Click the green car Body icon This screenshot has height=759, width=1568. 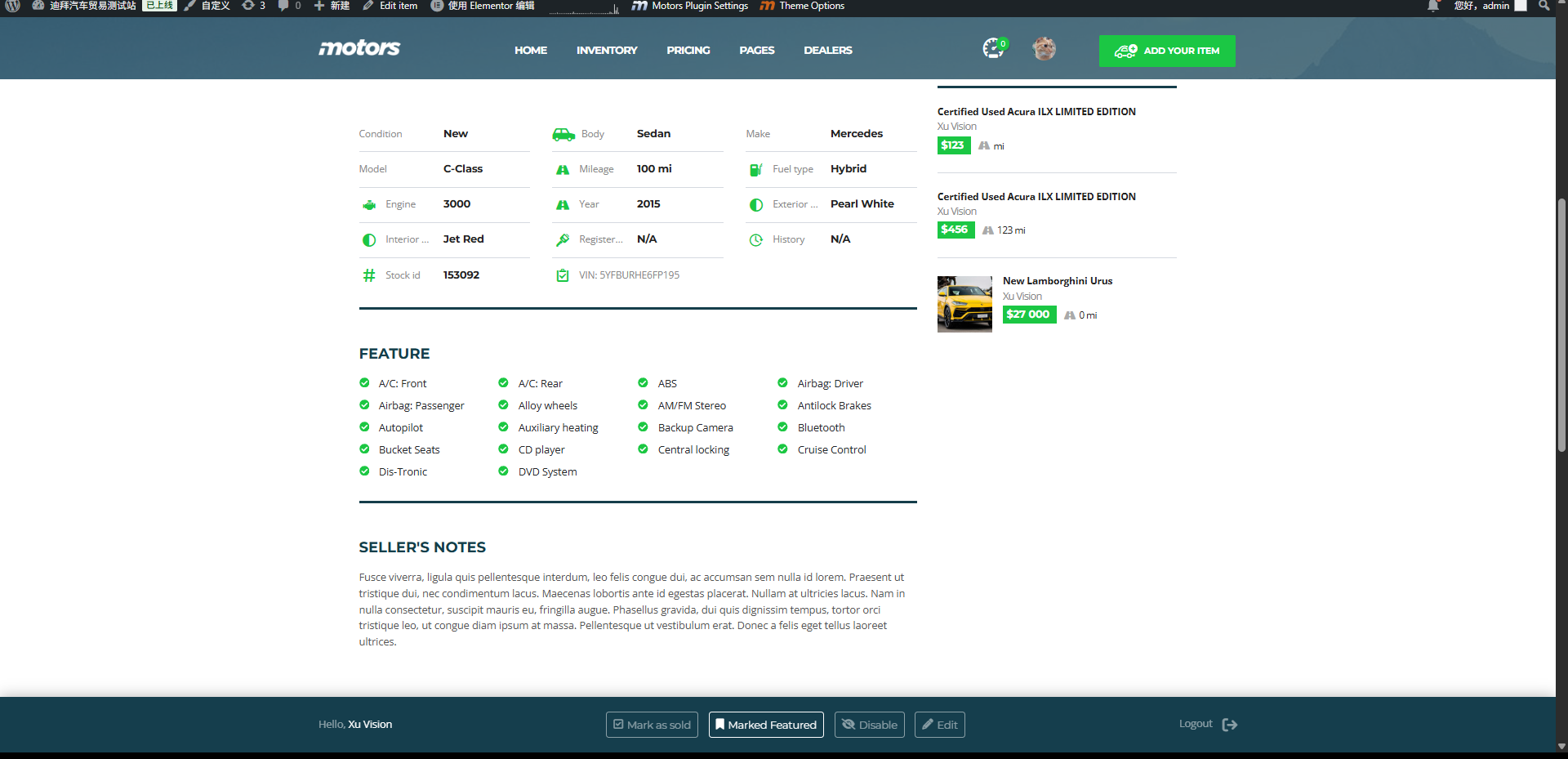[563, 134]
